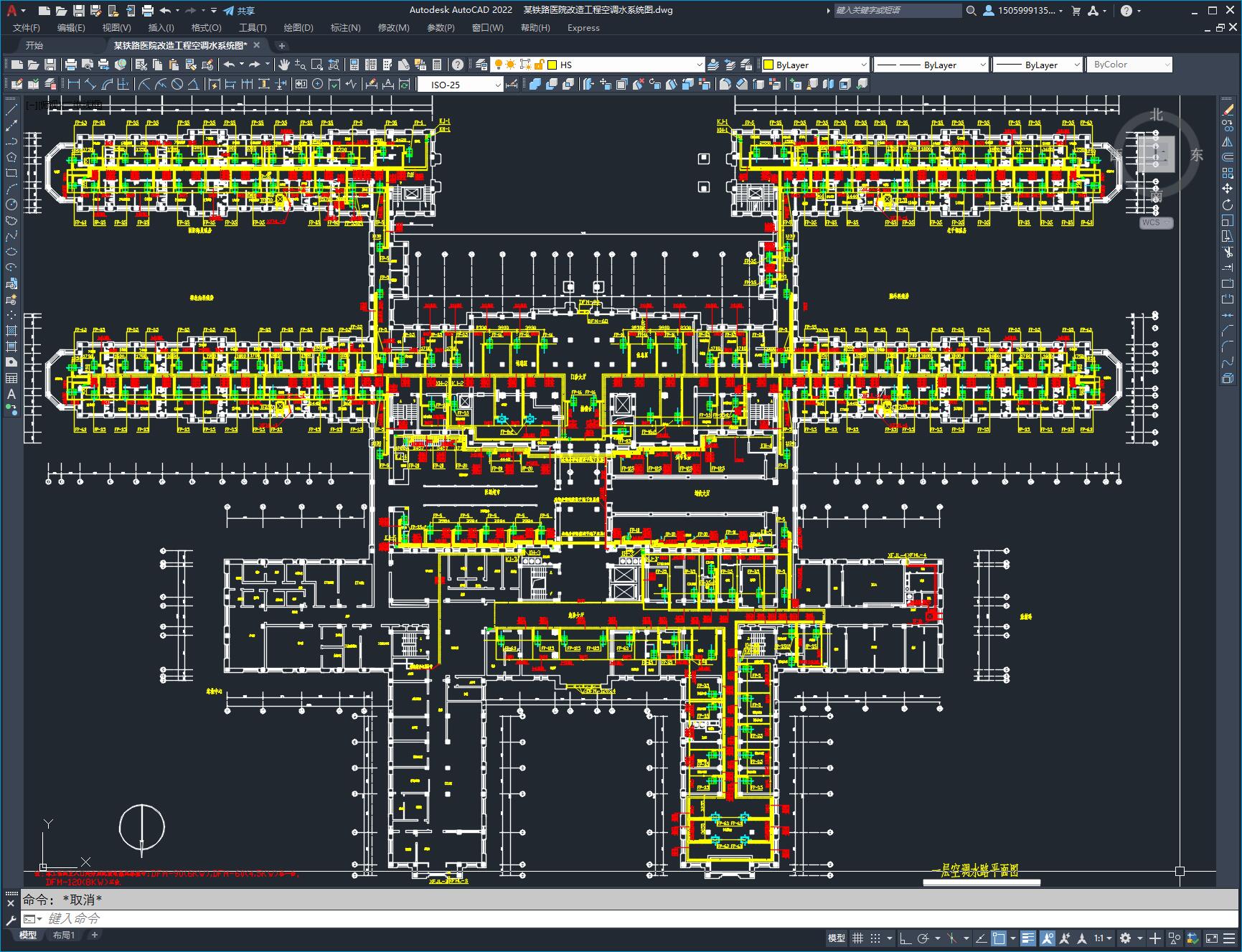The image size is (1242, 952).
Task: Select the Circle tool in draw toolbar
Action: coord(11,204)
